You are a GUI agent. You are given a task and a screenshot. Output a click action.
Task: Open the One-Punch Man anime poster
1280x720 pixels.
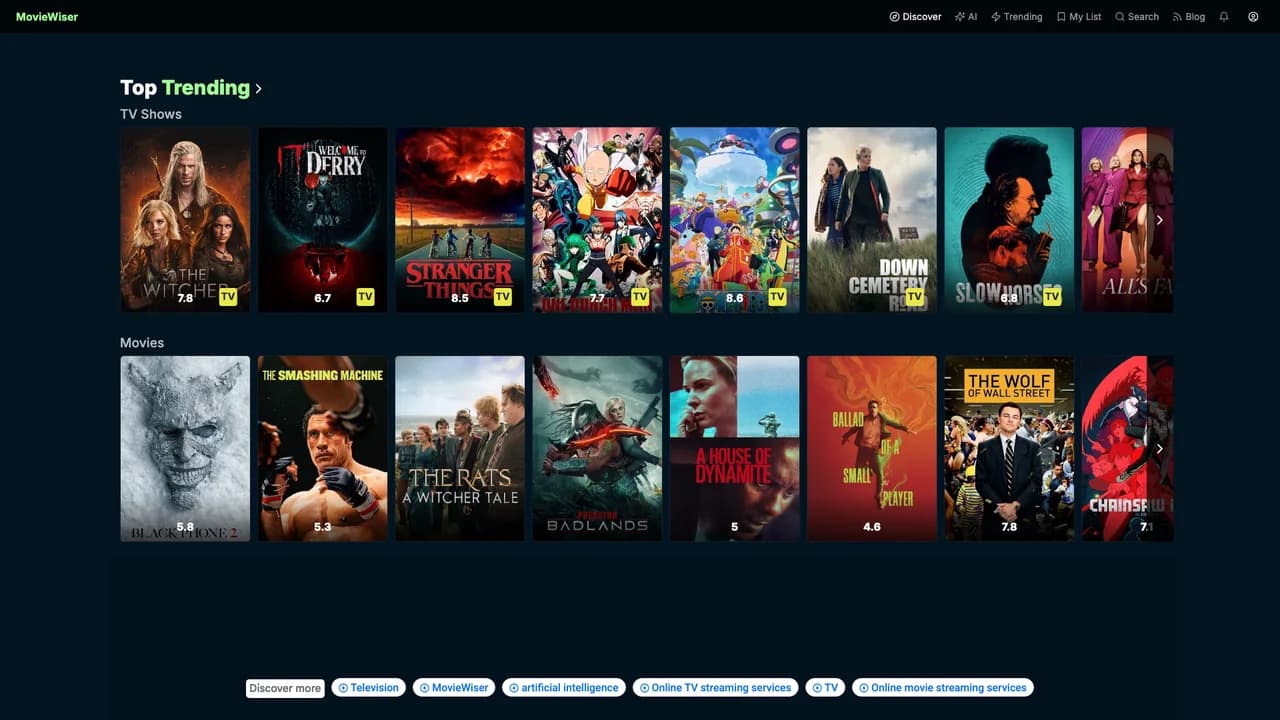tap(597, 220)
